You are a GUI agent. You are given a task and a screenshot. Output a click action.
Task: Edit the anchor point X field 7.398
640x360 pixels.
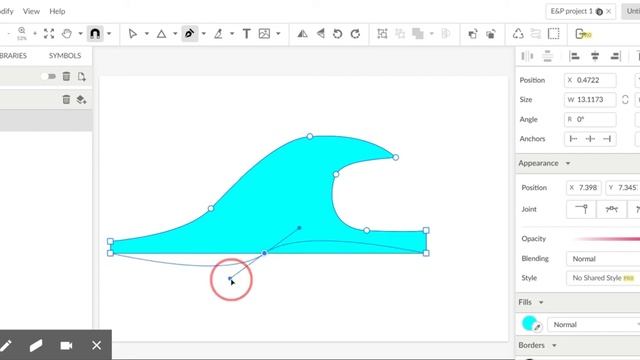pos(584,188)
